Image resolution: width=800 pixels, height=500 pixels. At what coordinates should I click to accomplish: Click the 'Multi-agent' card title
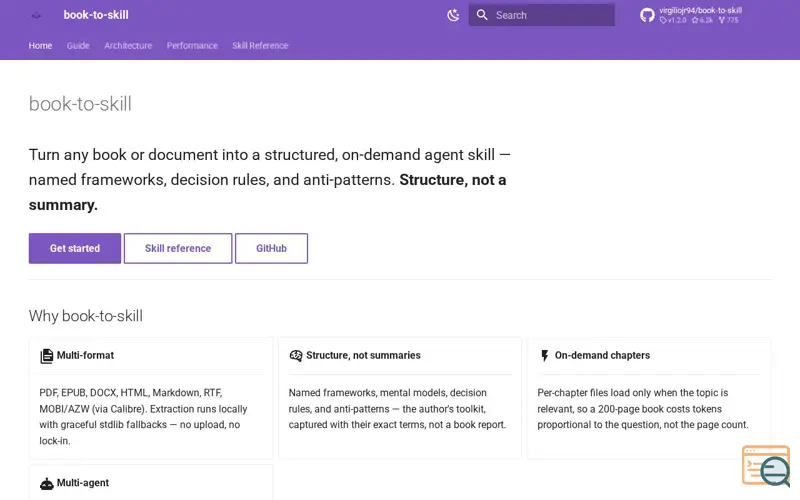pyautogui.click(x=83, y=483)
